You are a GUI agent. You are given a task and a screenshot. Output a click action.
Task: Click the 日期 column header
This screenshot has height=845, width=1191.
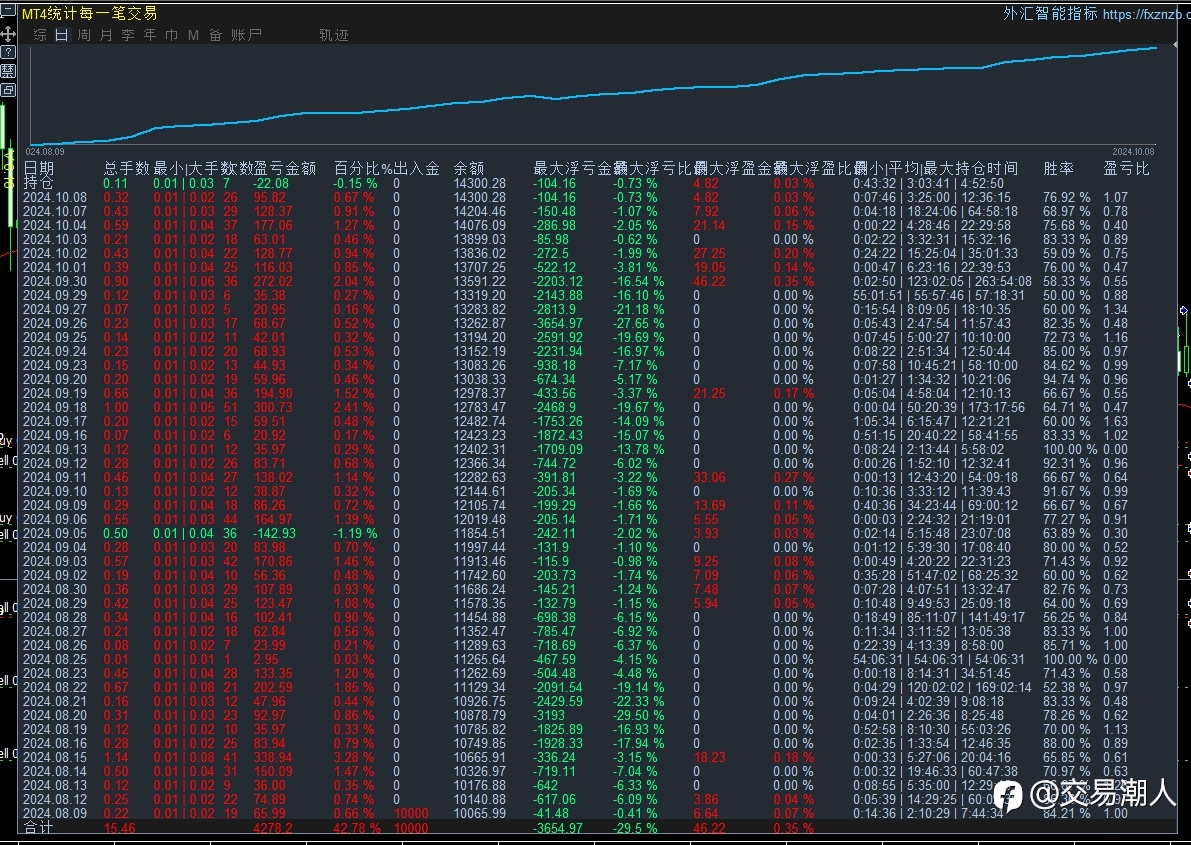point(39,168)
